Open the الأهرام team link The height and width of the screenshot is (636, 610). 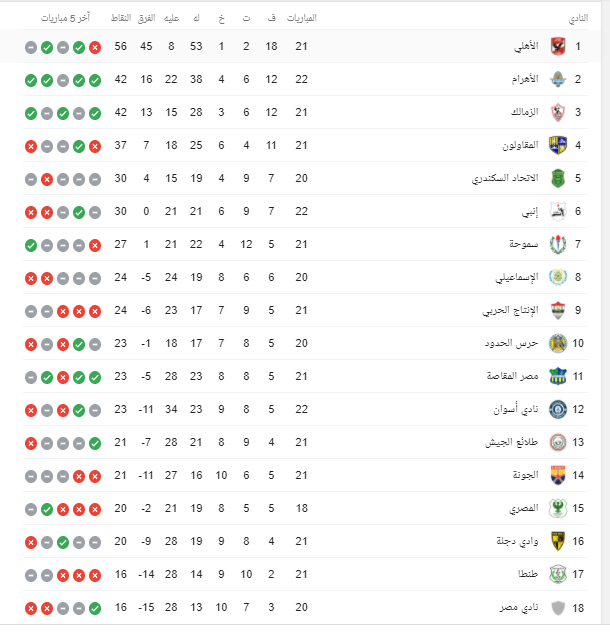tap(525, 79)
